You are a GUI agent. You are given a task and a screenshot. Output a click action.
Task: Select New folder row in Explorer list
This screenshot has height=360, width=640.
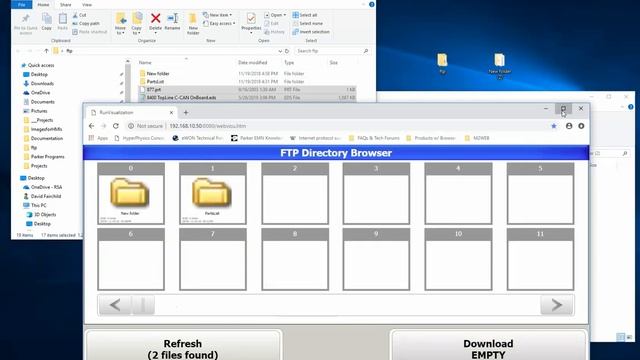[x=247, y=73]
